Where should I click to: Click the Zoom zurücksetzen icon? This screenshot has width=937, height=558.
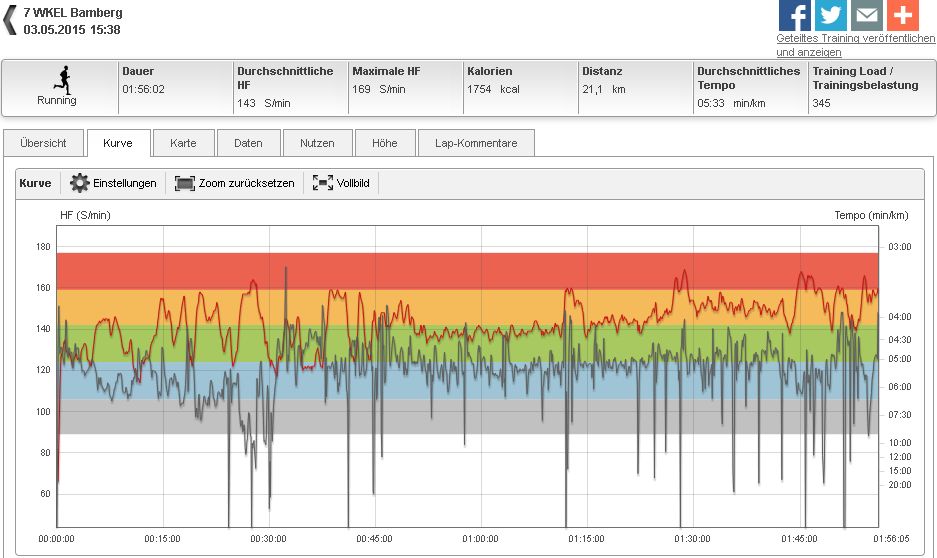point(184,183)
